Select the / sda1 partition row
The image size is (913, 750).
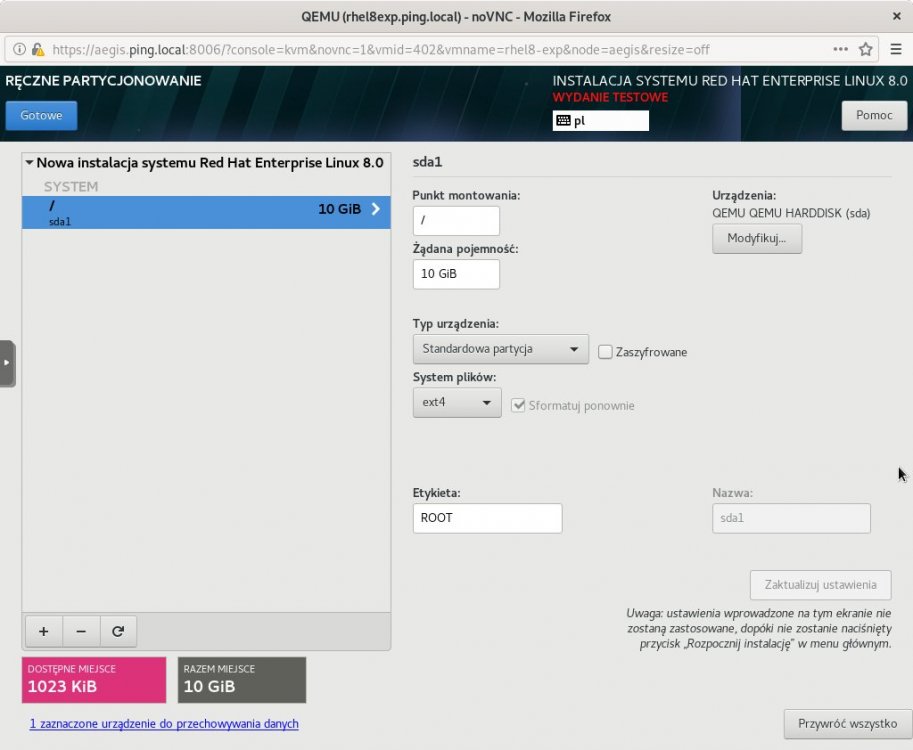pos(206,212)
